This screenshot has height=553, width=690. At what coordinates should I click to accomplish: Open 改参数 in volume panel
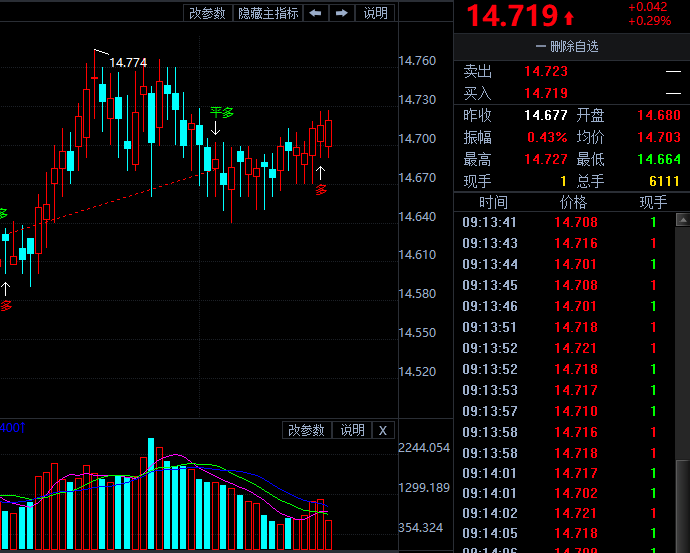click(306, 430)
